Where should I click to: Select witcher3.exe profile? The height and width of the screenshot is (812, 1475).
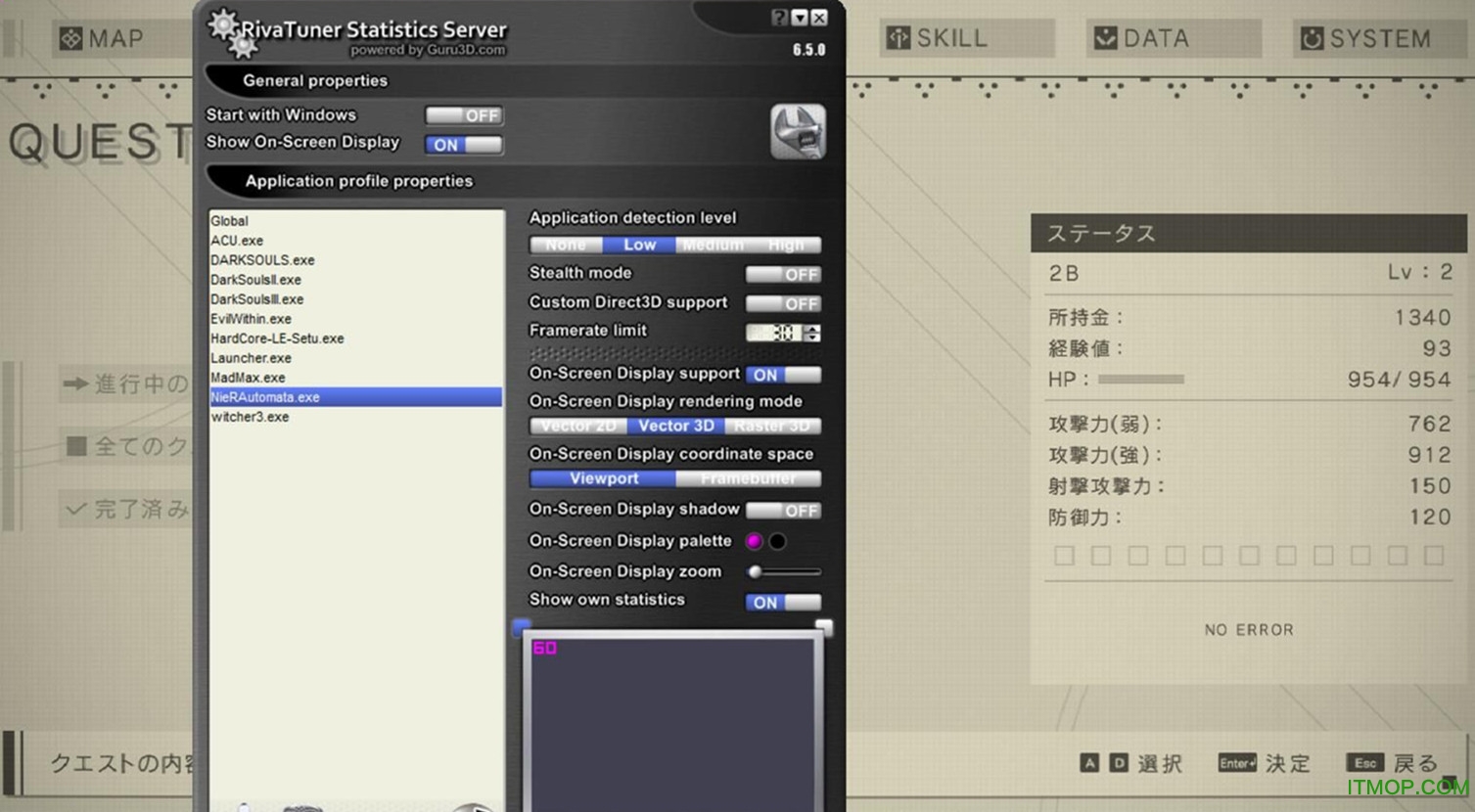[x=356, y=417]
